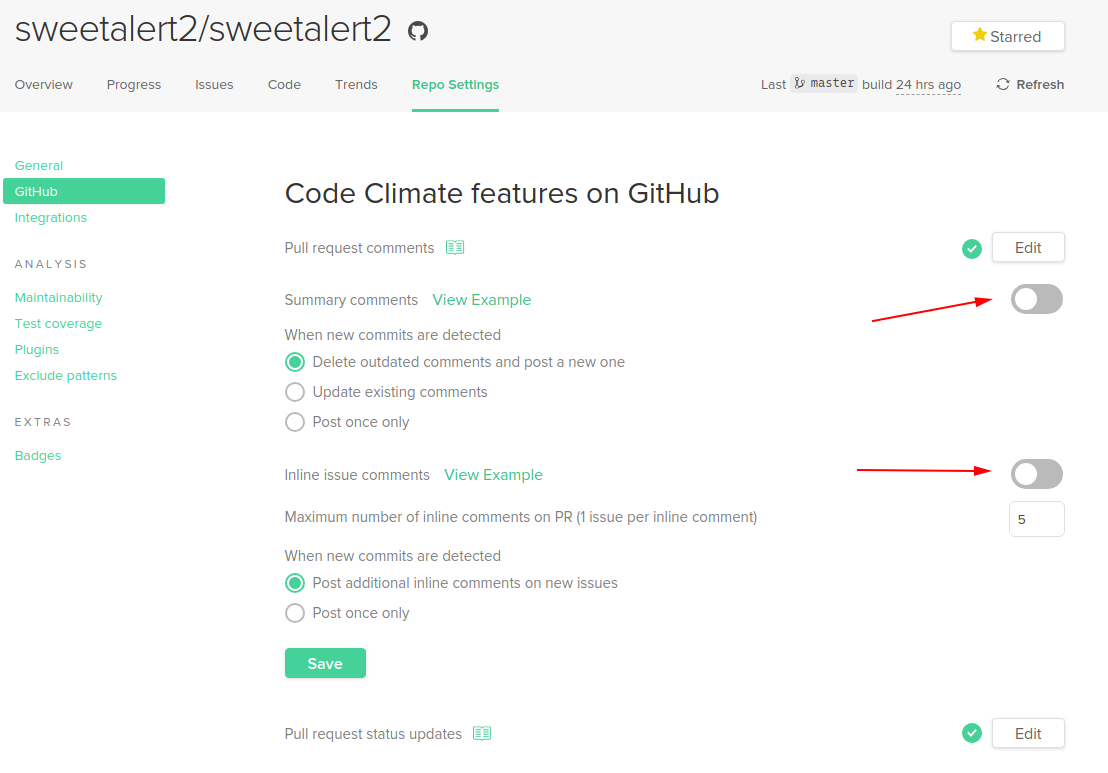Click the Refresh icon near the build status
1108x773 pixels.
pos(1002,84)
